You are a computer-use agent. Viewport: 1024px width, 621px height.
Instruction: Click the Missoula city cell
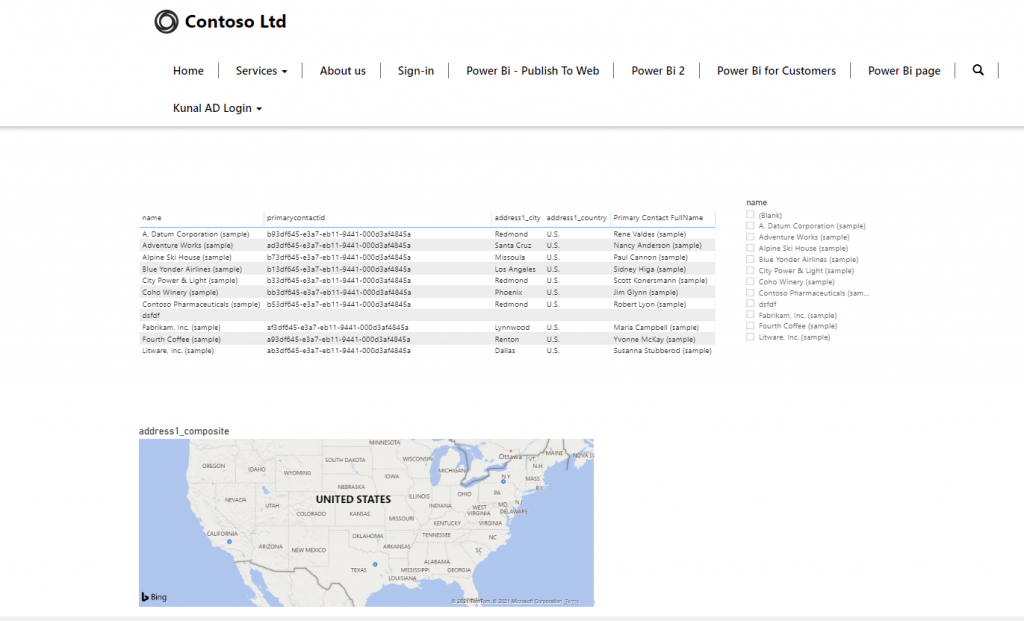(509, 257)
